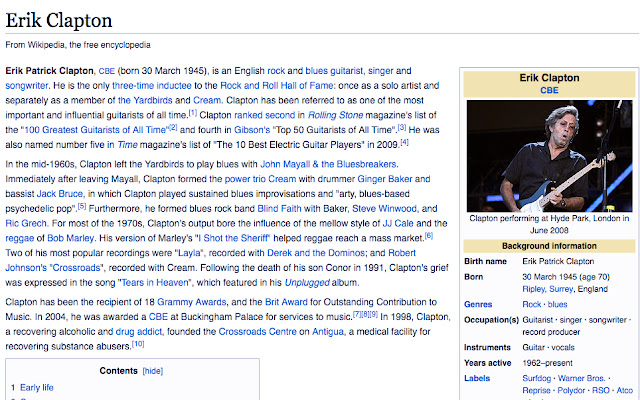Open the 'blues guitarist' link
640x400 pixels.
pyautogui.click(x=334, y=71)
